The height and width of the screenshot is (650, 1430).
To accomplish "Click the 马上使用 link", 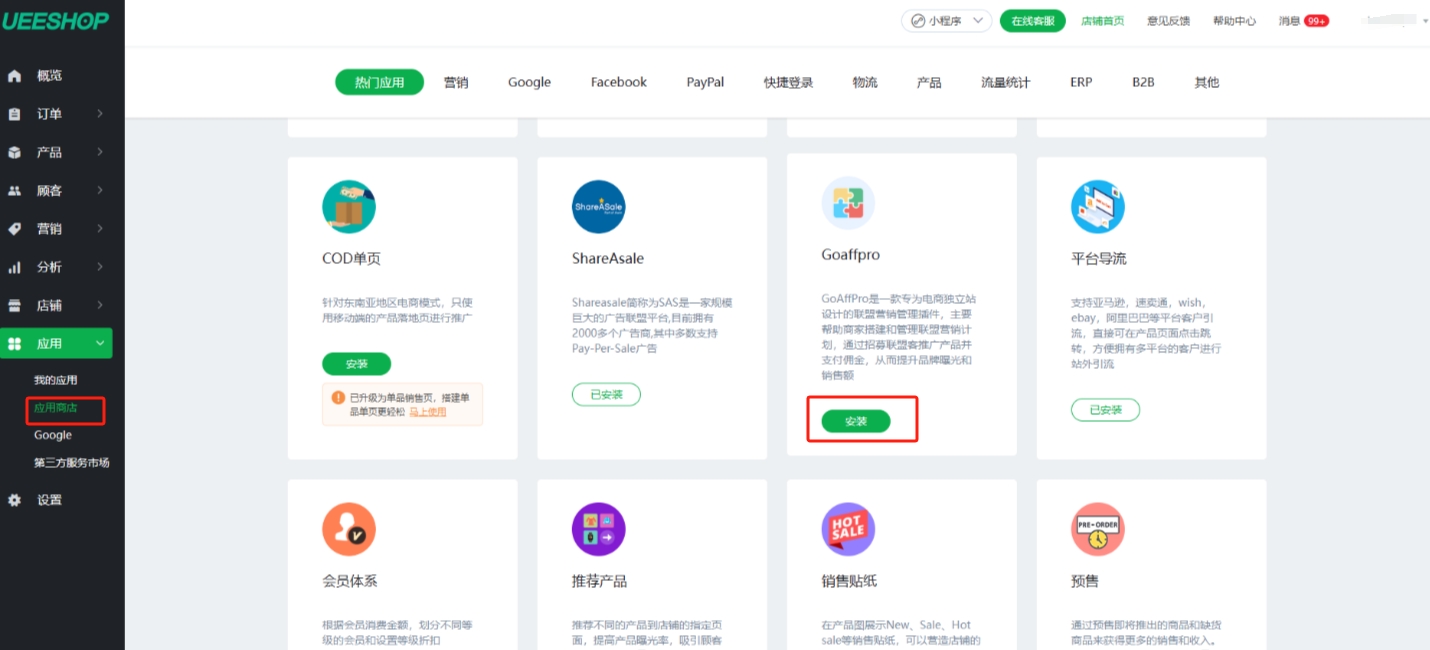I will click(428, 411).
